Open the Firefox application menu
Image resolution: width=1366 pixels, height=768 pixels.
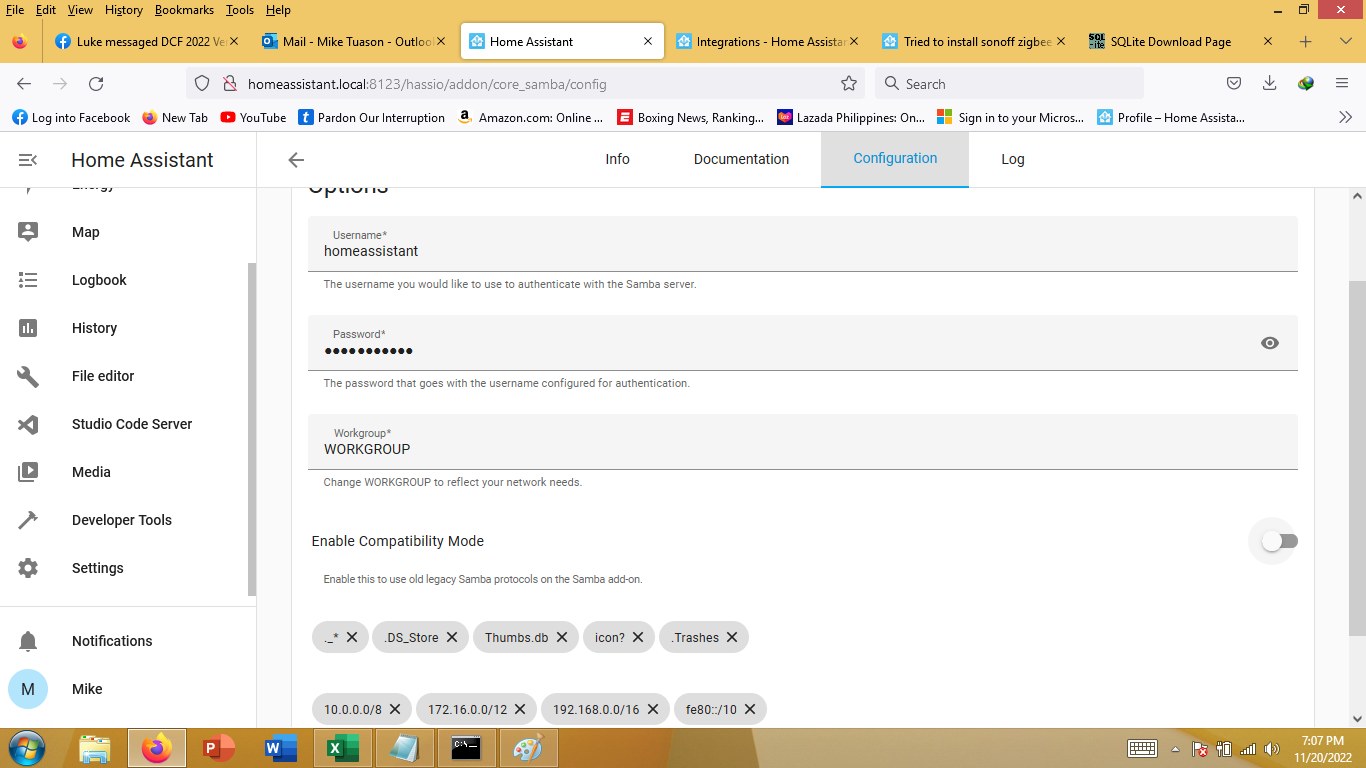pyautogui.click(x=1342, y=84)
